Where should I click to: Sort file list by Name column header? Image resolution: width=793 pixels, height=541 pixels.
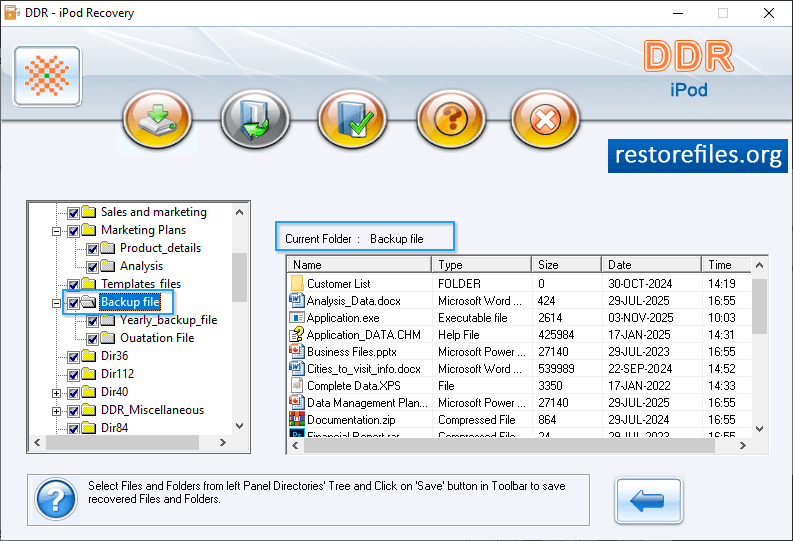(359, 264)
